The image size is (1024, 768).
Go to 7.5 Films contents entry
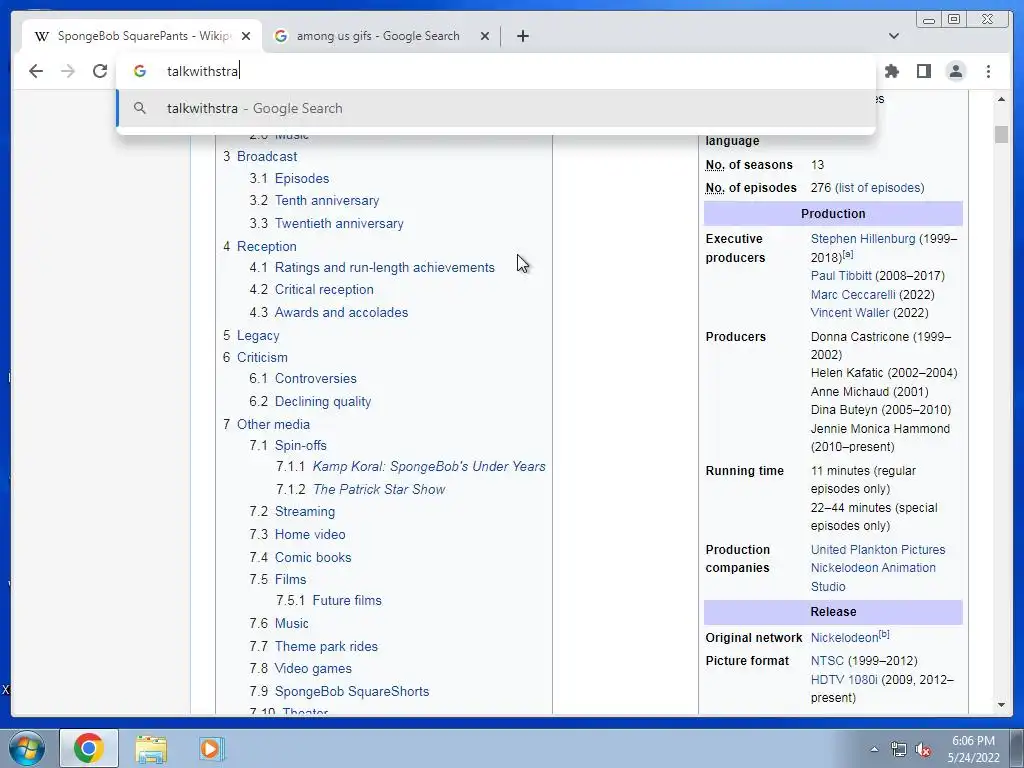click(x=290, y=579)
